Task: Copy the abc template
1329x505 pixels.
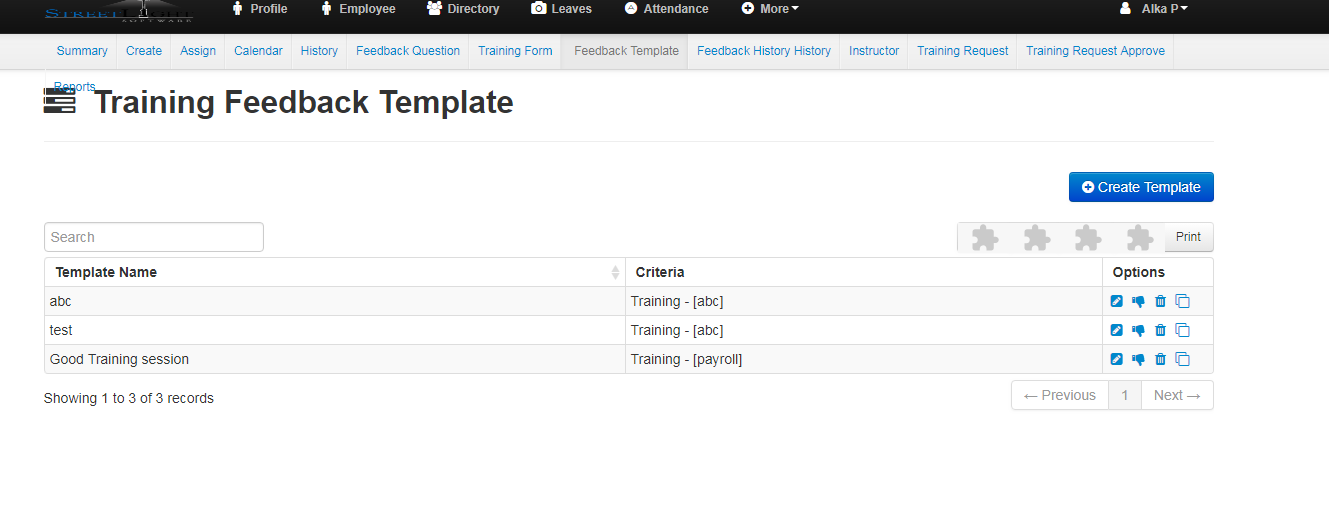Action: 1182,302
